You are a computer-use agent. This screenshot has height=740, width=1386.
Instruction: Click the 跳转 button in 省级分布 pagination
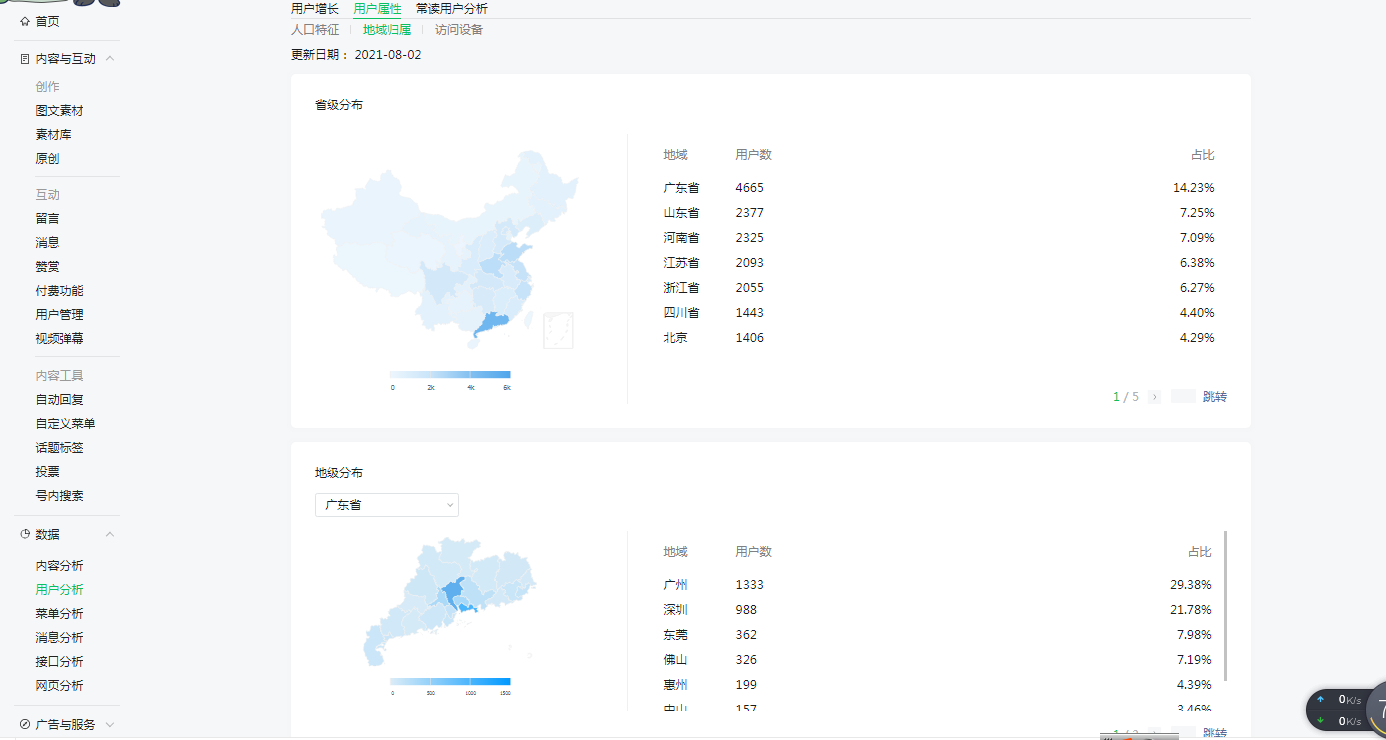[1215, 397]
